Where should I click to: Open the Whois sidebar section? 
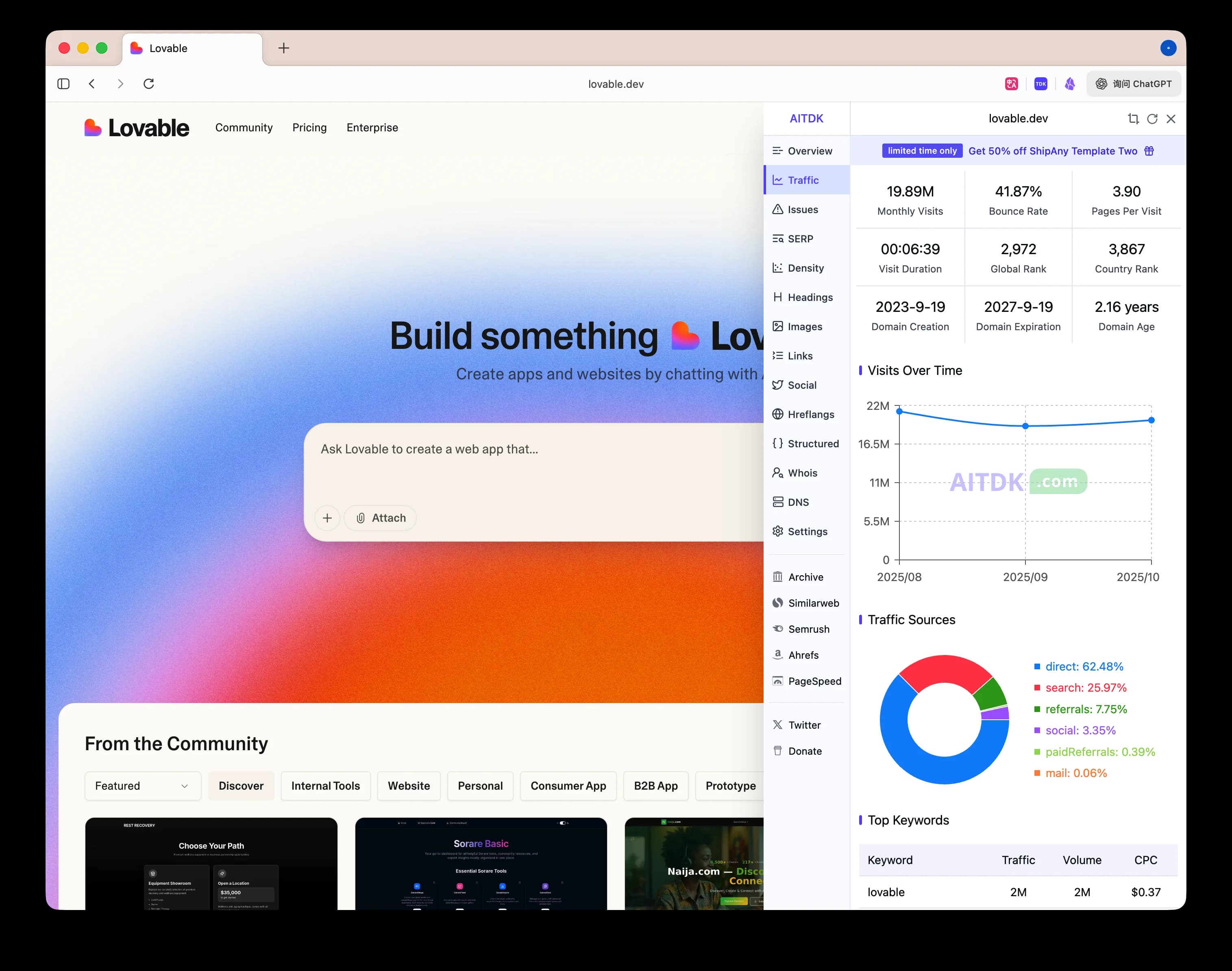(802, 473)
